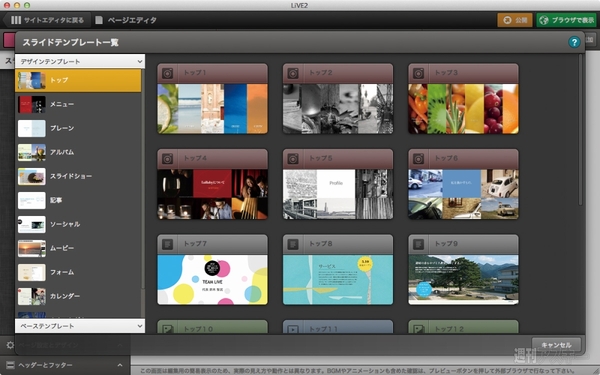Select the カレンダー category
This screenshot has height=375, width=600.
click(78, 296)
